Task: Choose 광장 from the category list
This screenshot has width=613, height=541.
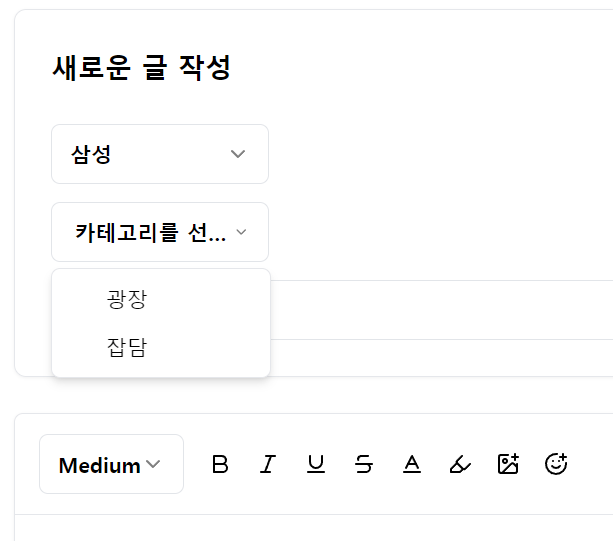Action: pos(127,299)
